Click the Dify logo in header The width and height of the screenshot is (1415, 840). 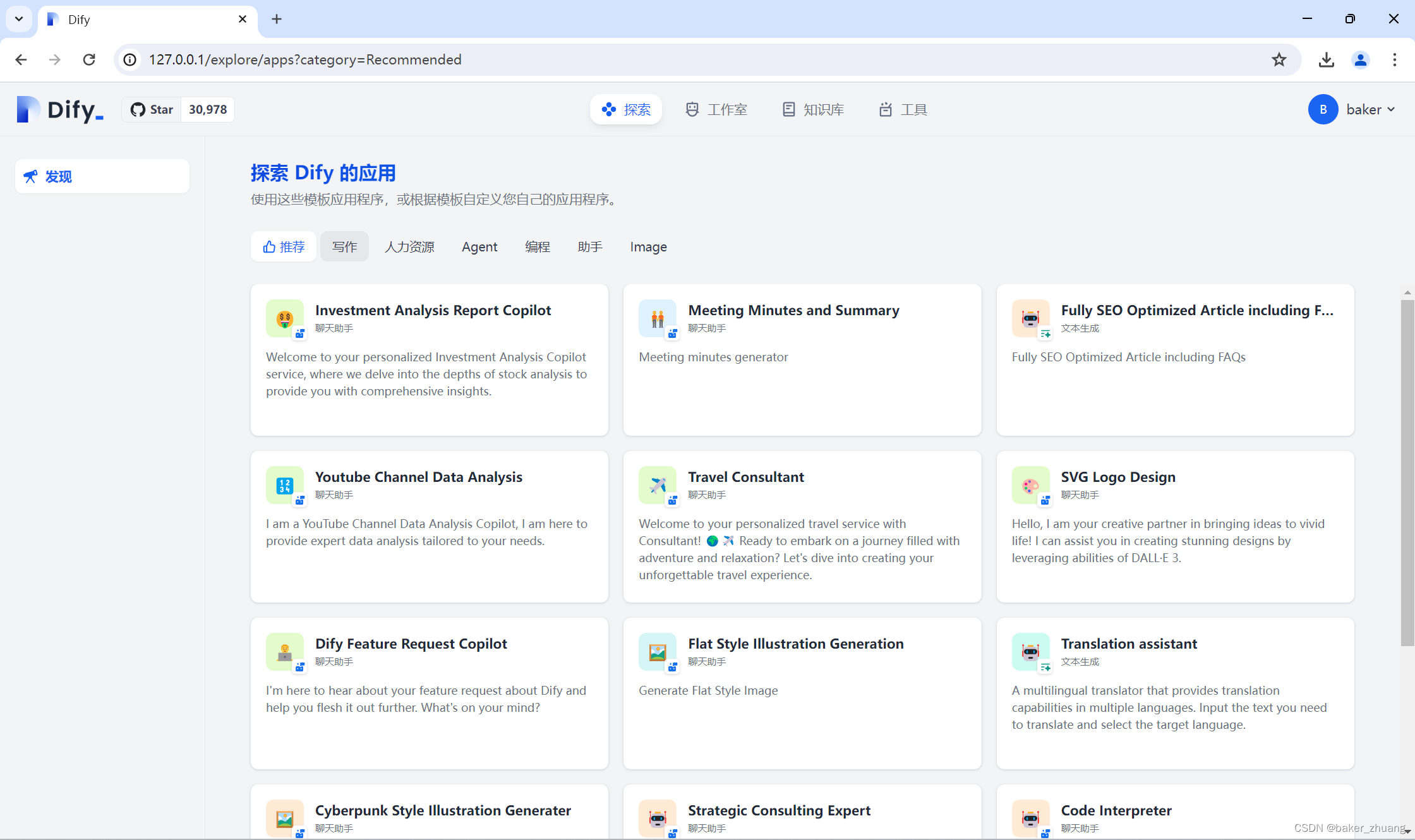click(x=60, y=109)
